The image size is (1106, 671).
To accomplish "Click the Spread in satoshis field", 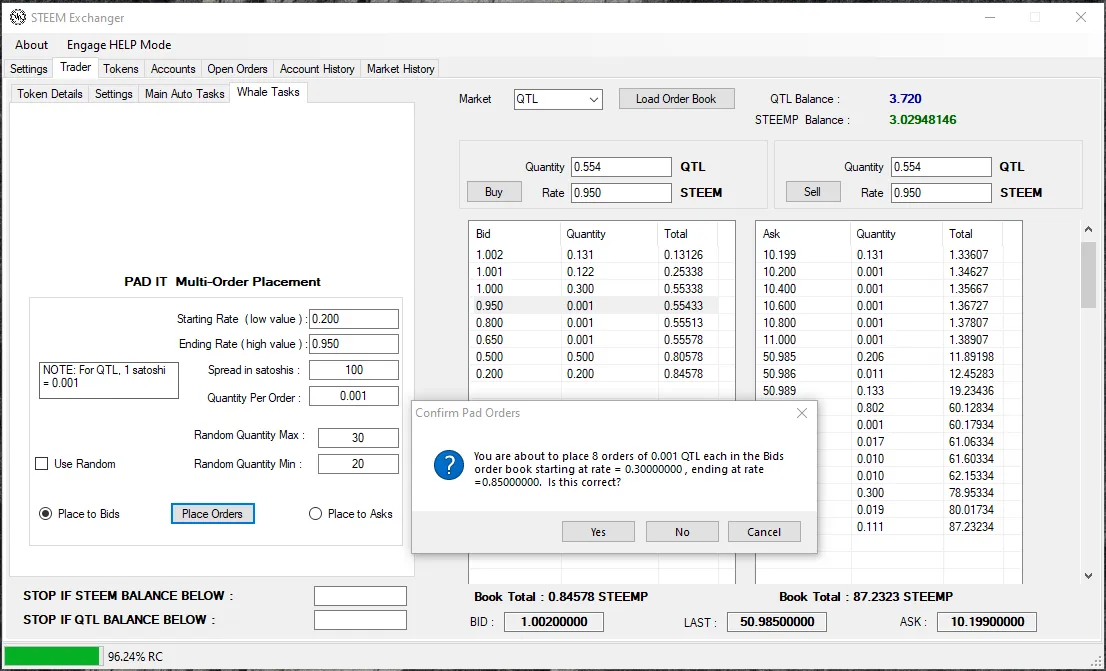I will tap(354, 370).
